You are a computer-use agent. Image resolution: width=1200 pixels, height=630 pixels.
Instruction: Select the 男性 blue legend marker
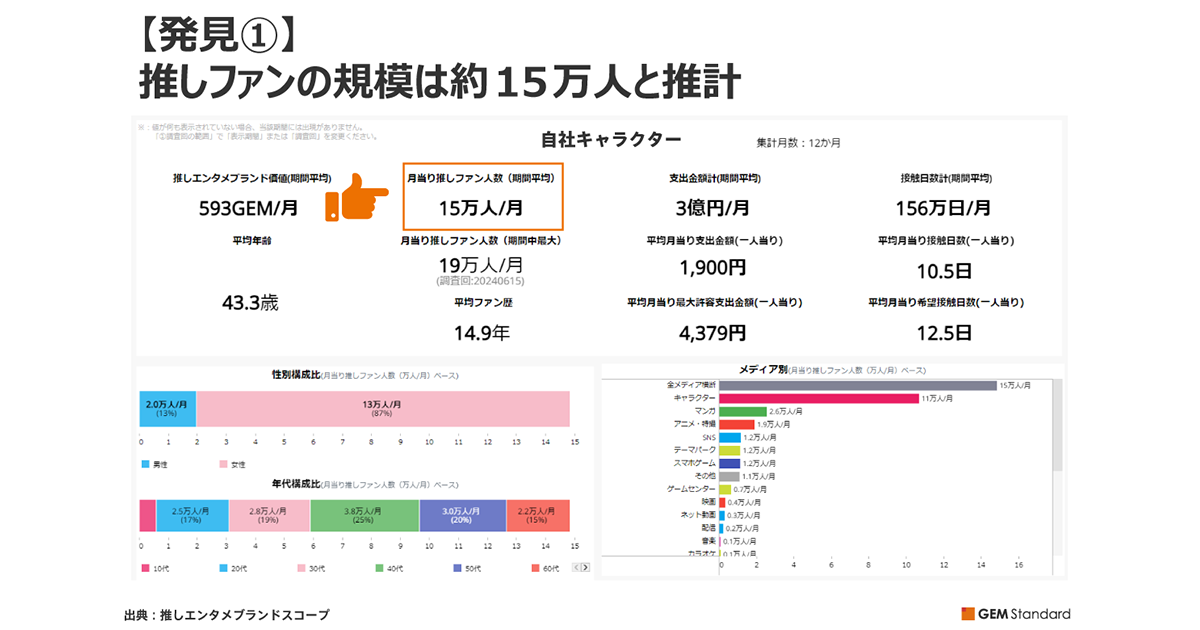coord(145,464)
